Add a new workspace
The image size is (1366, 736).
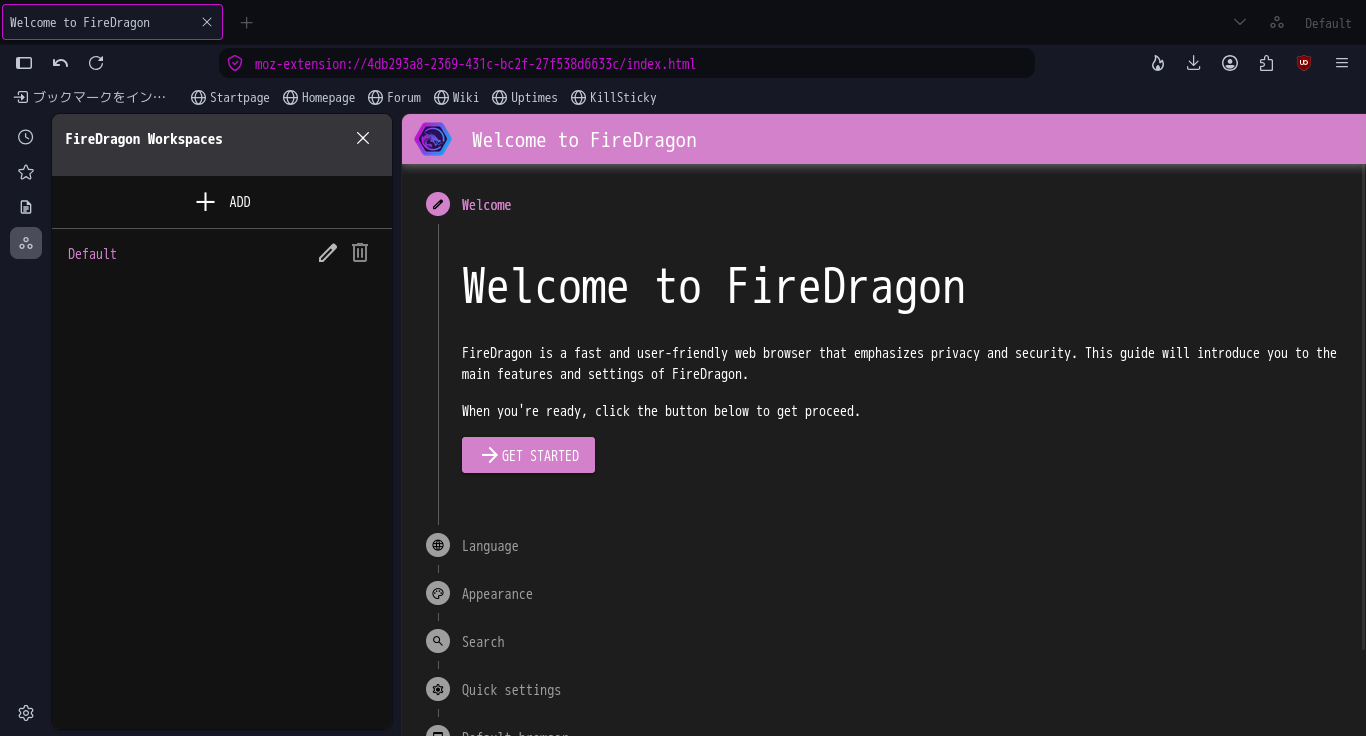[x=222, y=202]
